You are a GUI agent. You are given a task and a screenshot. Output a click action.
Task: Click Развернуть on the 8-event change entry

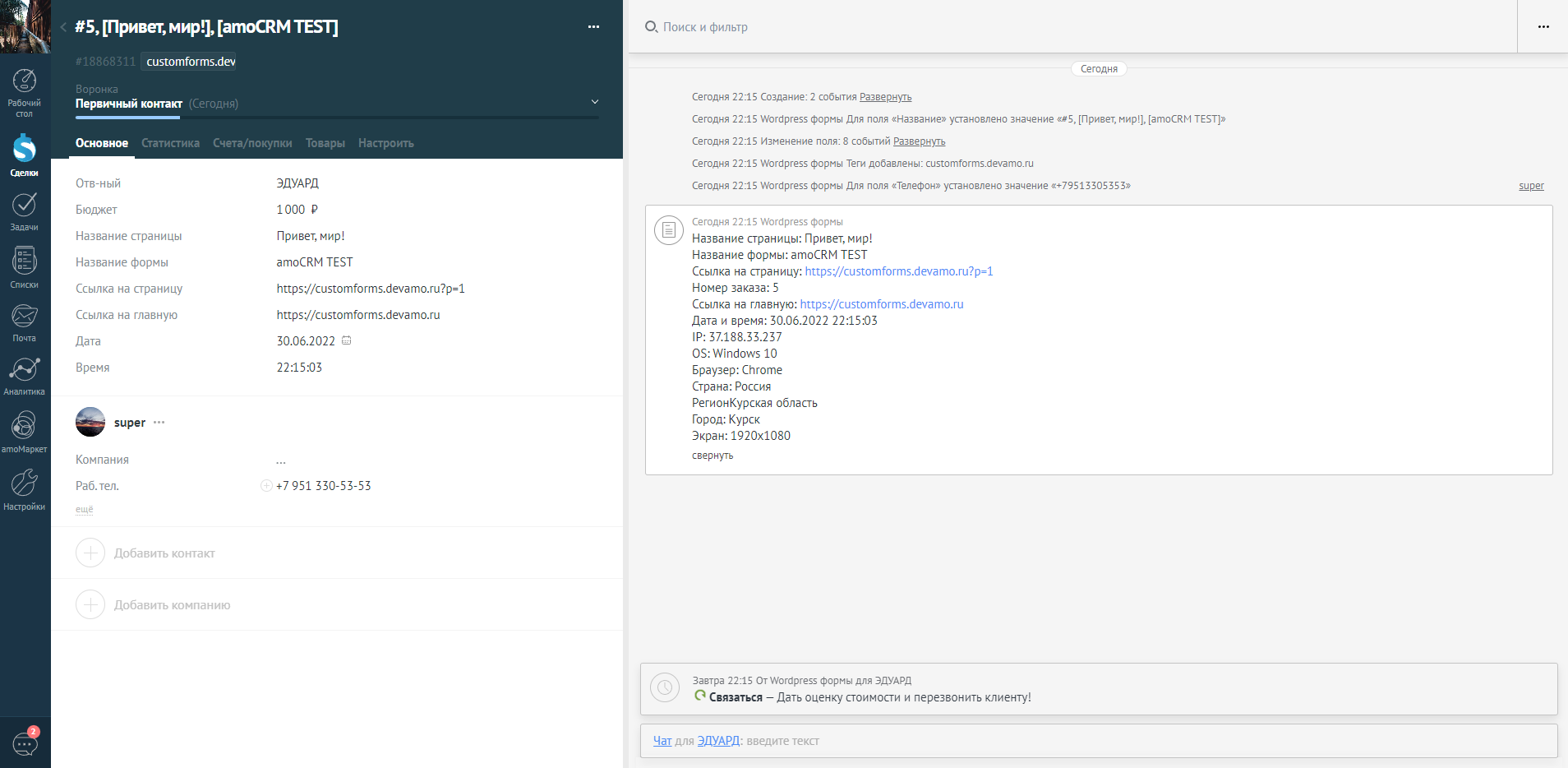[920, 141]
